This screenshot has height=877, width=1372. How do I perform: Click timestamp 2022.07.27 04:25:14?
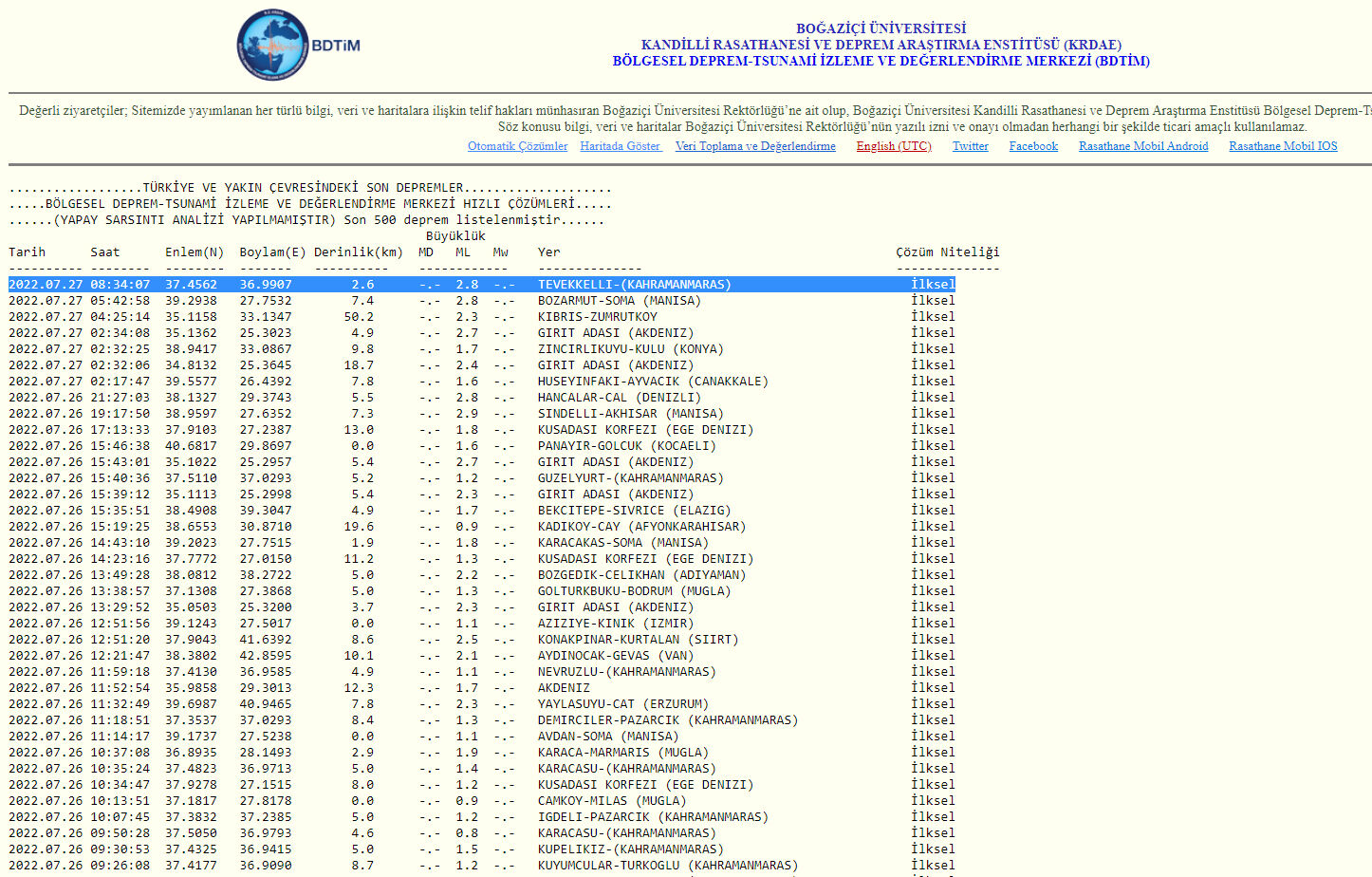tap(80, 317)
